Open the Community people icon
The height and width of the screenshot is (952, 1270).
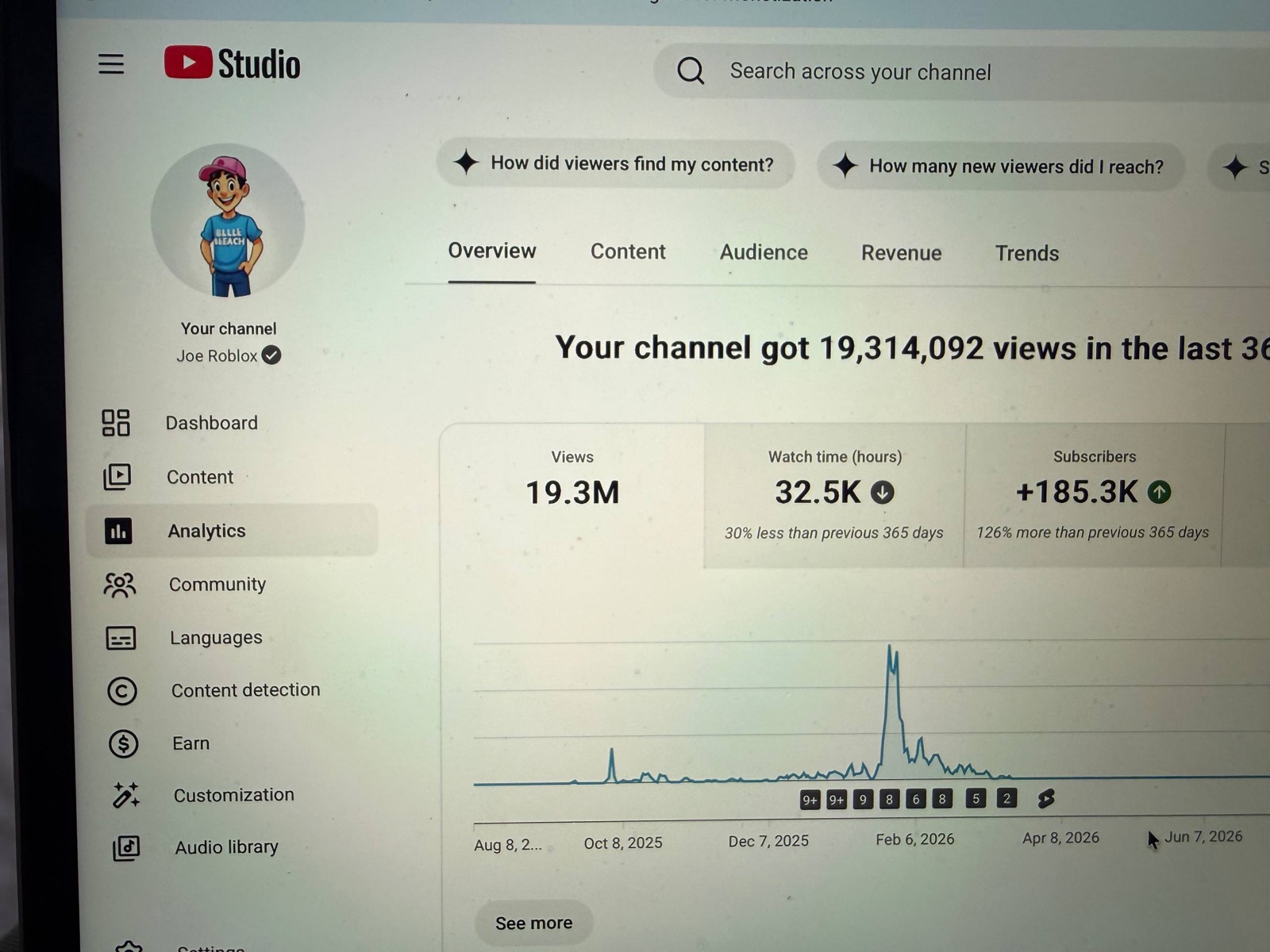(x=120, y=585)
